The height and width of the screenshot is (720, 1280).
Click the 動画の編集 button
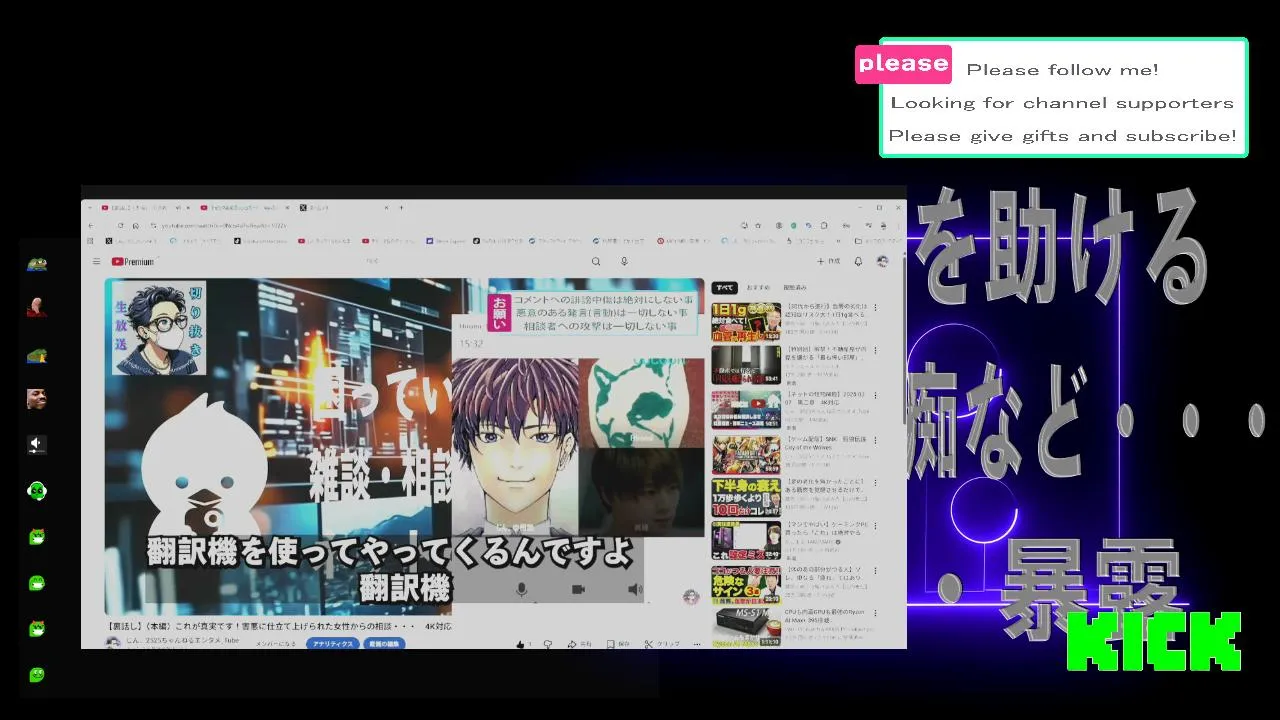click(x=384, y=644)
